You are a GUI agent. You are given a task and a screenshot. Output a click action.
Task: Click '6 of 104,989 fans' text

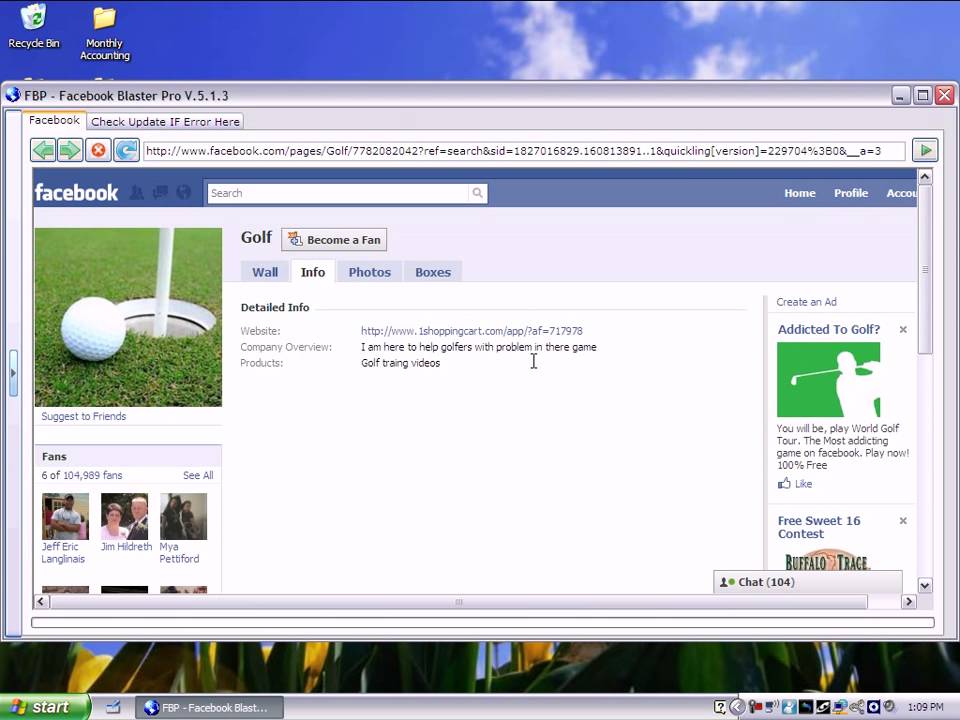pyautogui.click(x=82, y=475)
